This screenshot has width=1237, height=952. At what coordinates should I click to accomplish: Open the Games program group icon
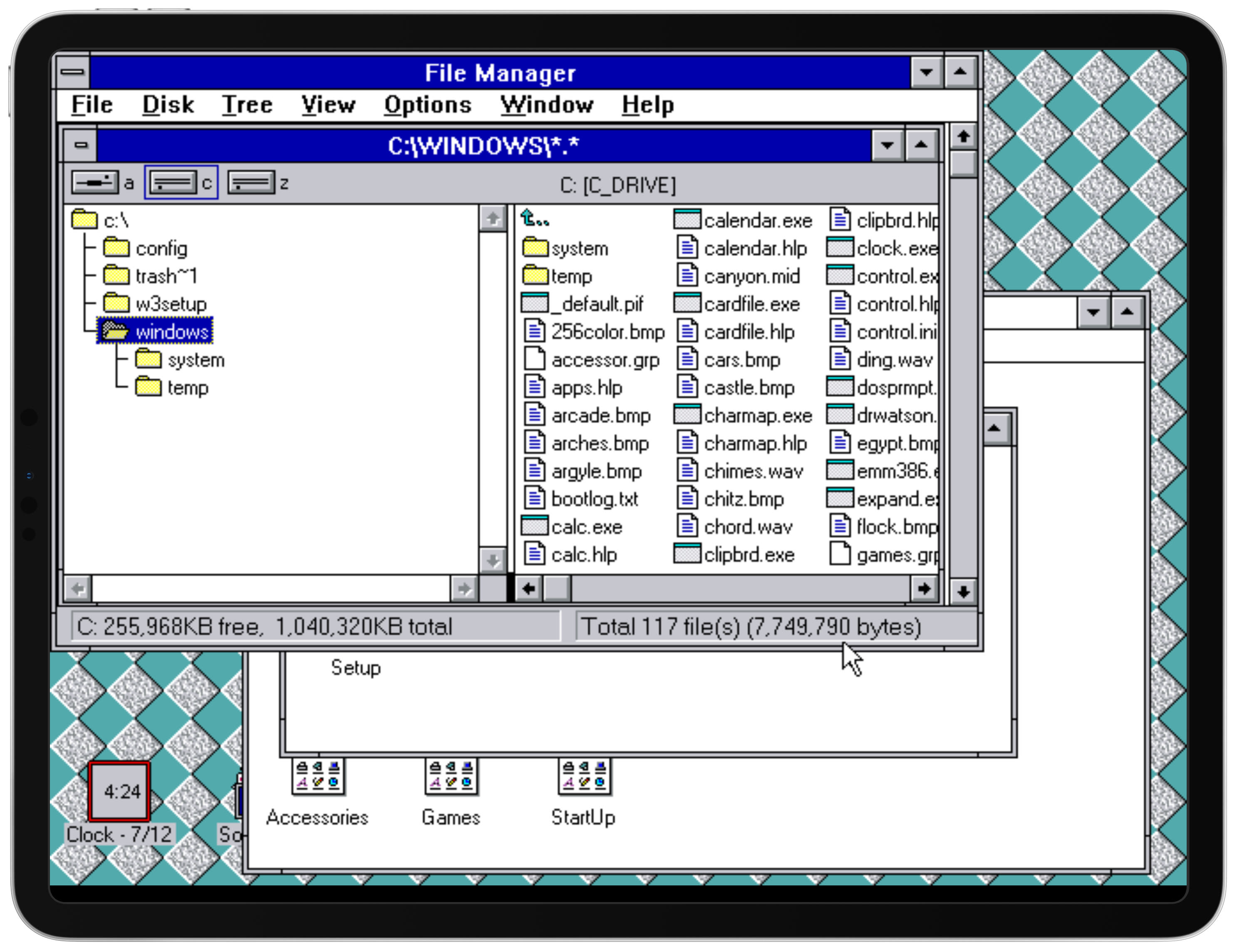tap(451, 777)
